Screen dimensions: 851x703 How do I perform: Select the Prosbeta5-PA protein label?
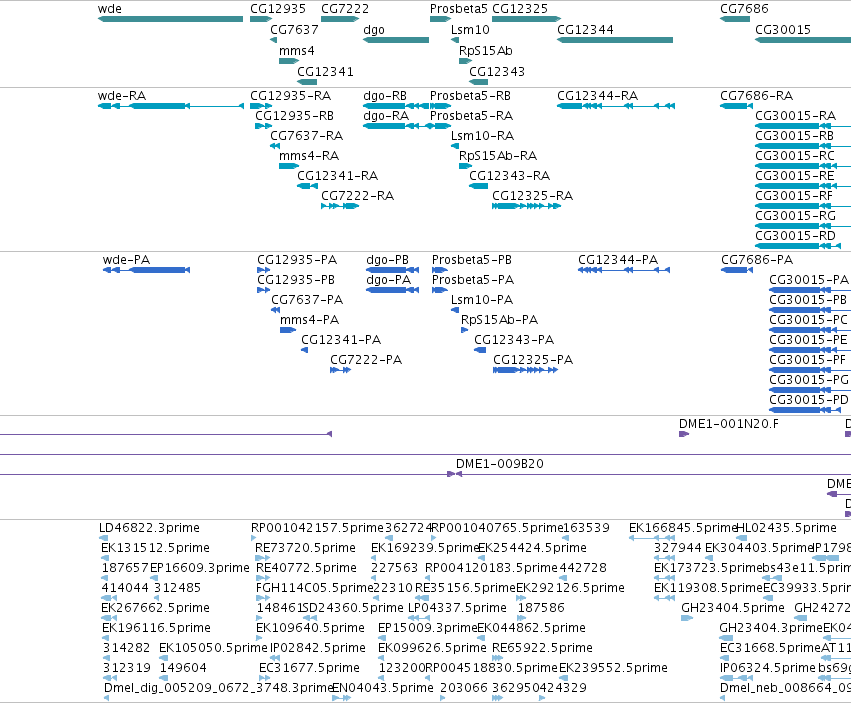coord(473,280)
